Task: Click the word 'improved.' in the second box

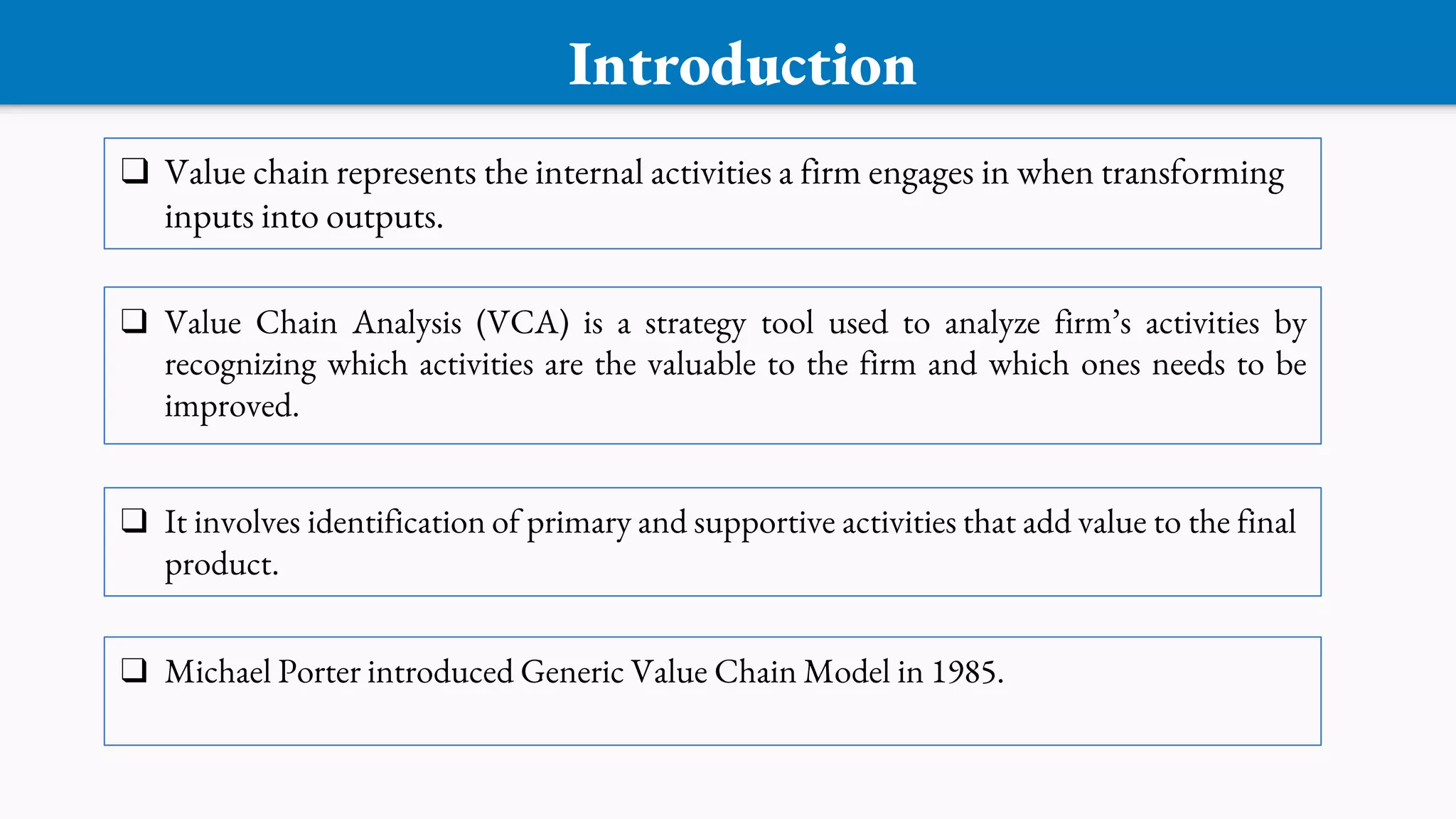Action: pos(232,407)
